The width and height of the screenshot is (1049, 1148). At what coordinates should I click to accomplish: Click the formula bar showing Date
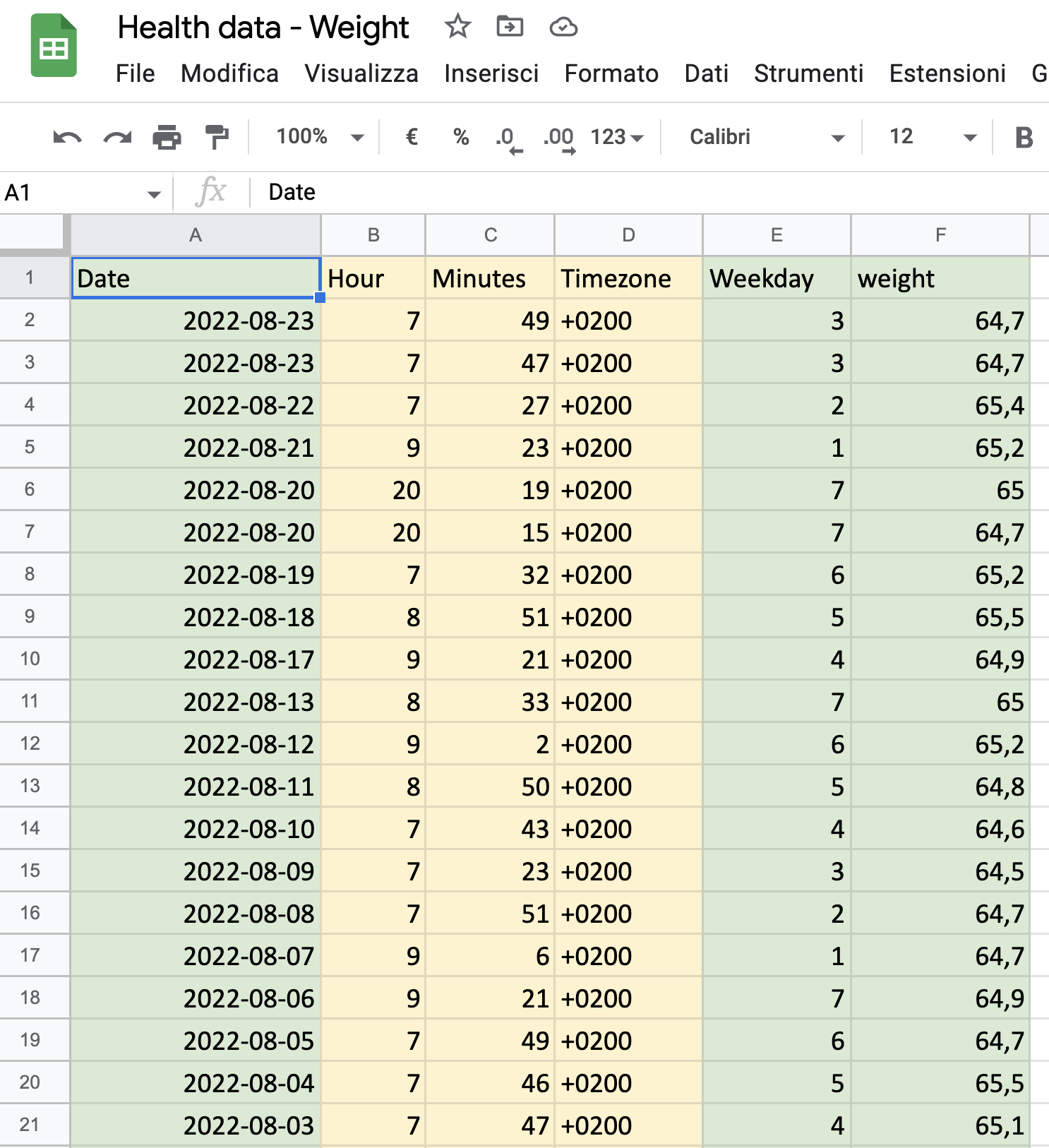click(x=649, y=192)
